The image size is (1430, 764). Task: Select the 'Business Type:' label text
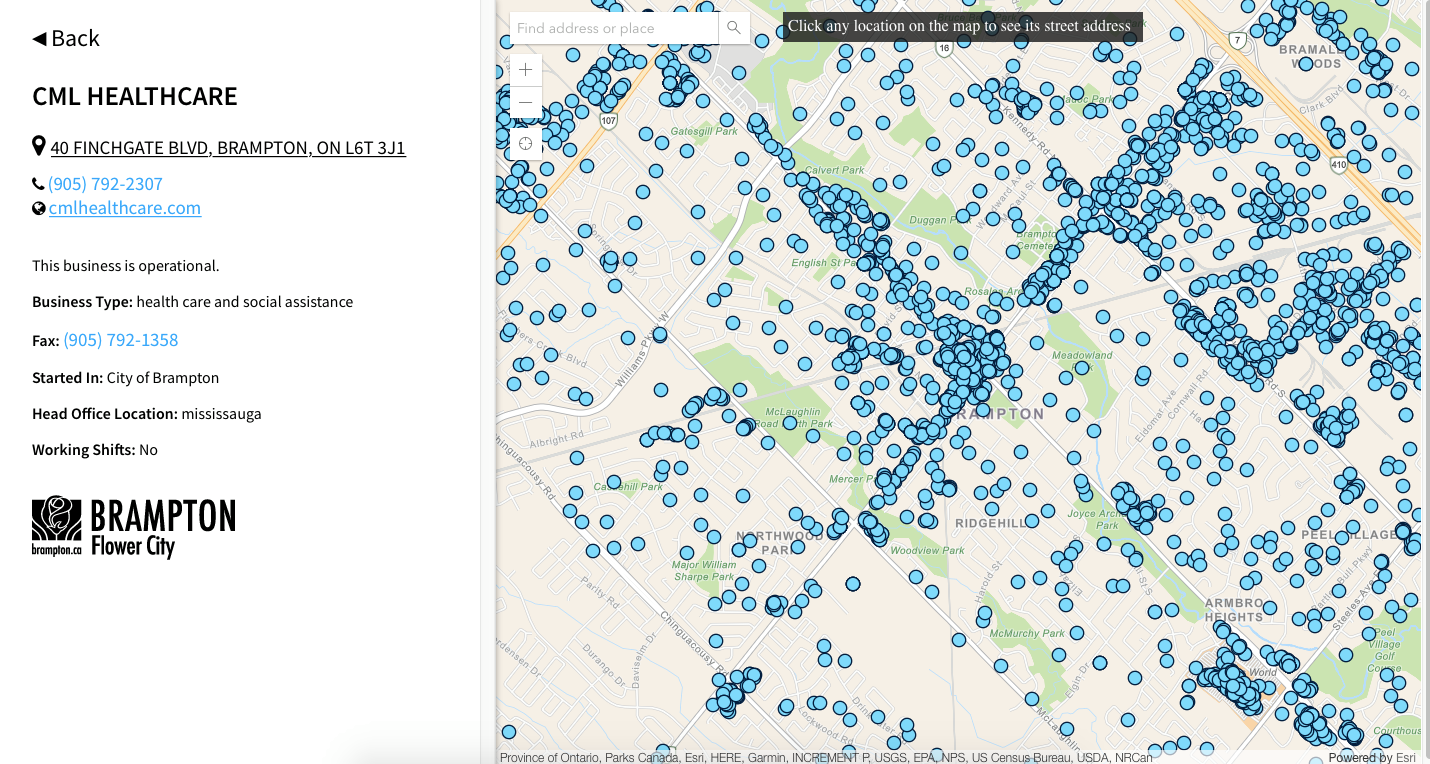click(x=82, y=302)
